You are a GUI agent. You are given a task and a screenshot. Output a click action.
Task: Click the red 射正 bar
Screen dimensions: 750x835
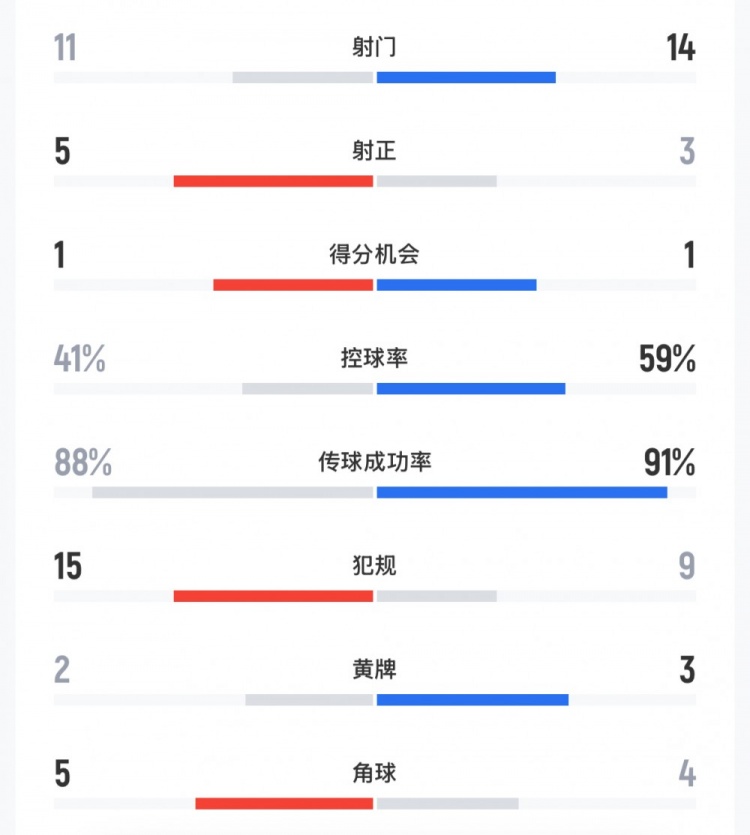point(273,181)
